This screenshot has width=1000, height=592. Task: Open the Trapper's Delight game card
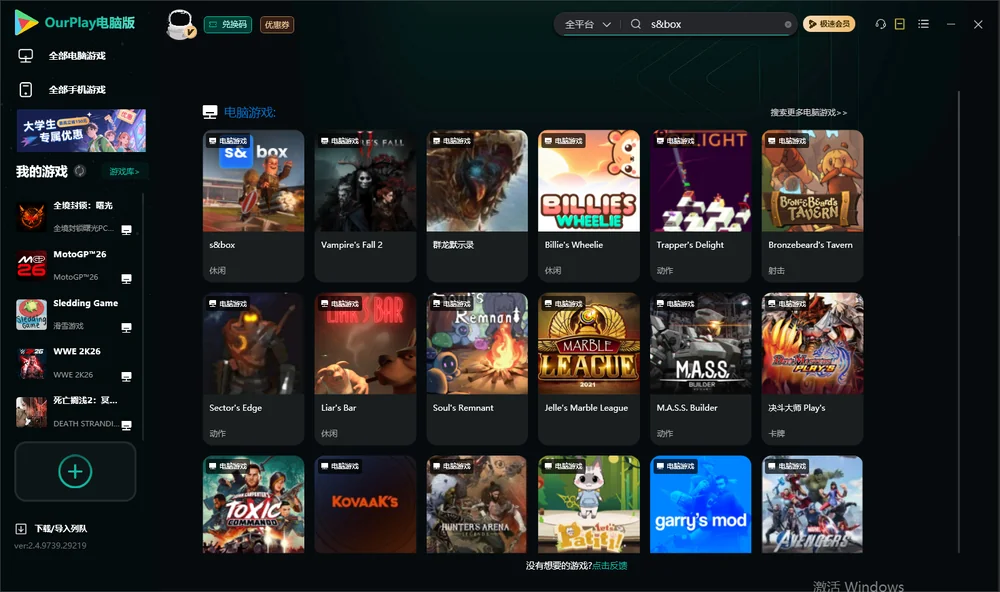(700, 205)
